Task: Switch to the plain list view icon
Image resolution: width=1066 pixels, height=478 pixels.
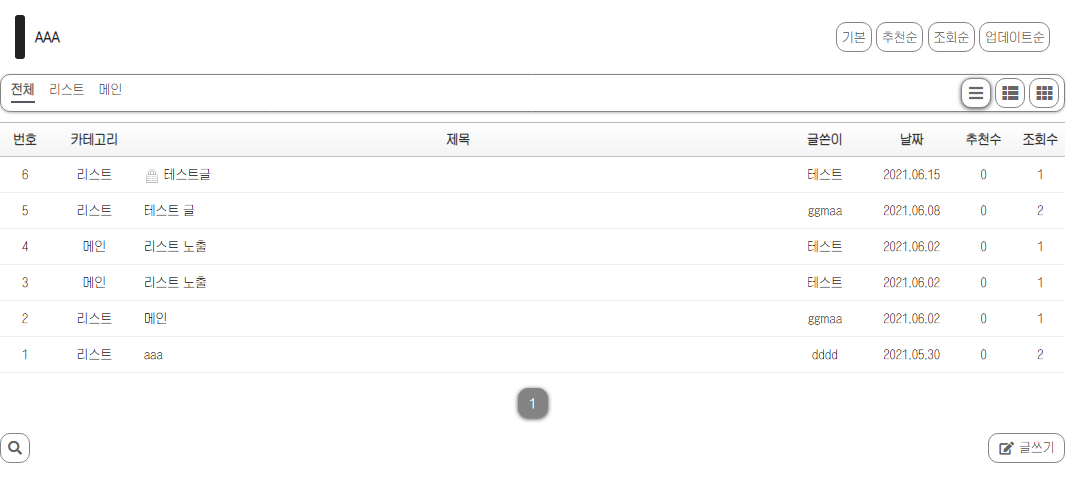Action: 976,93
